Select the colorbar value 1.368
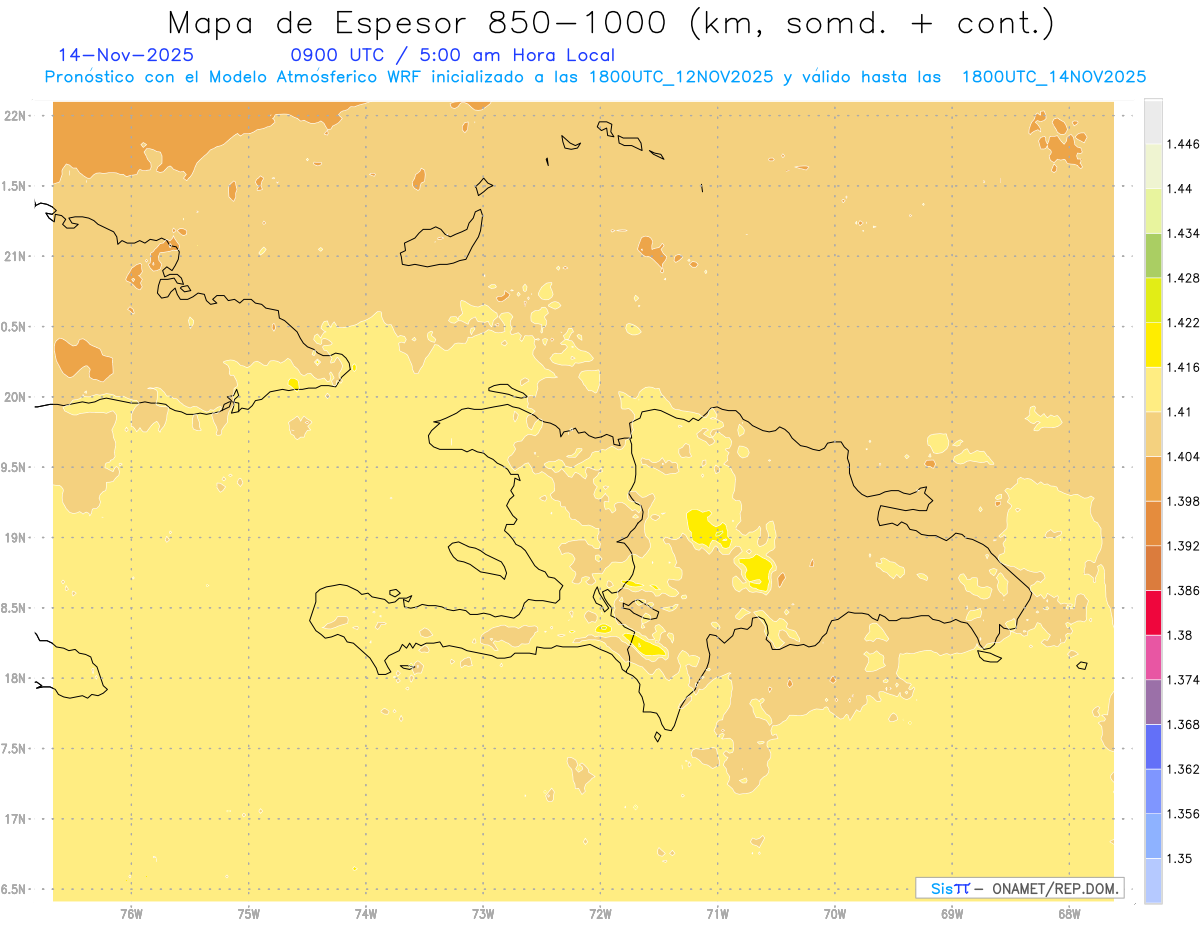 point(1182,724)
